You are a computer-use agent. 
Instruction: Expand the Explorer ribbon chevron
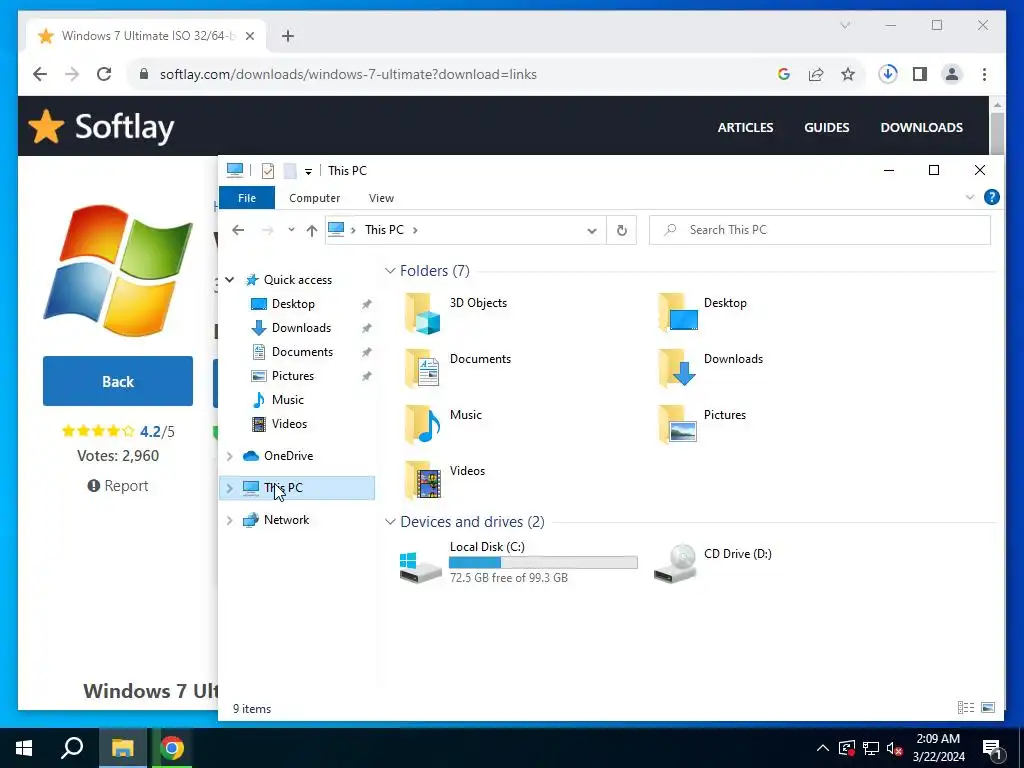tap(970, 197)
